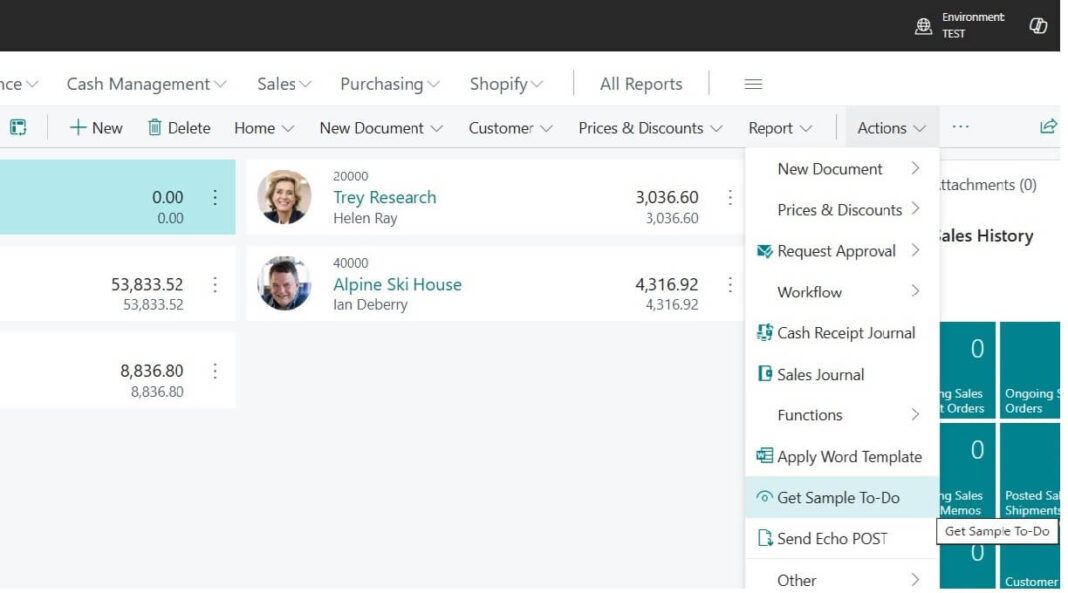Image resolution: width=1068 pixels, height=593 pixels.
Task: Click the share icon at toolbar right
Action: pyautogui.click(x=1048, y=127)
